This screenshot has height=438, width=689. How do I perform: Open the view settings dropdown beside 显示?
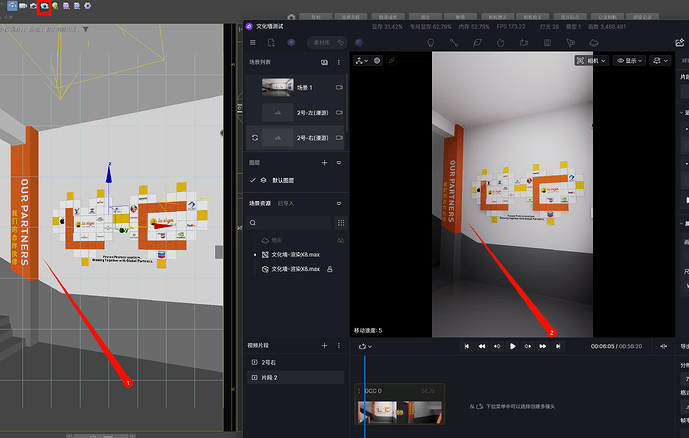(x=660, y=61)
